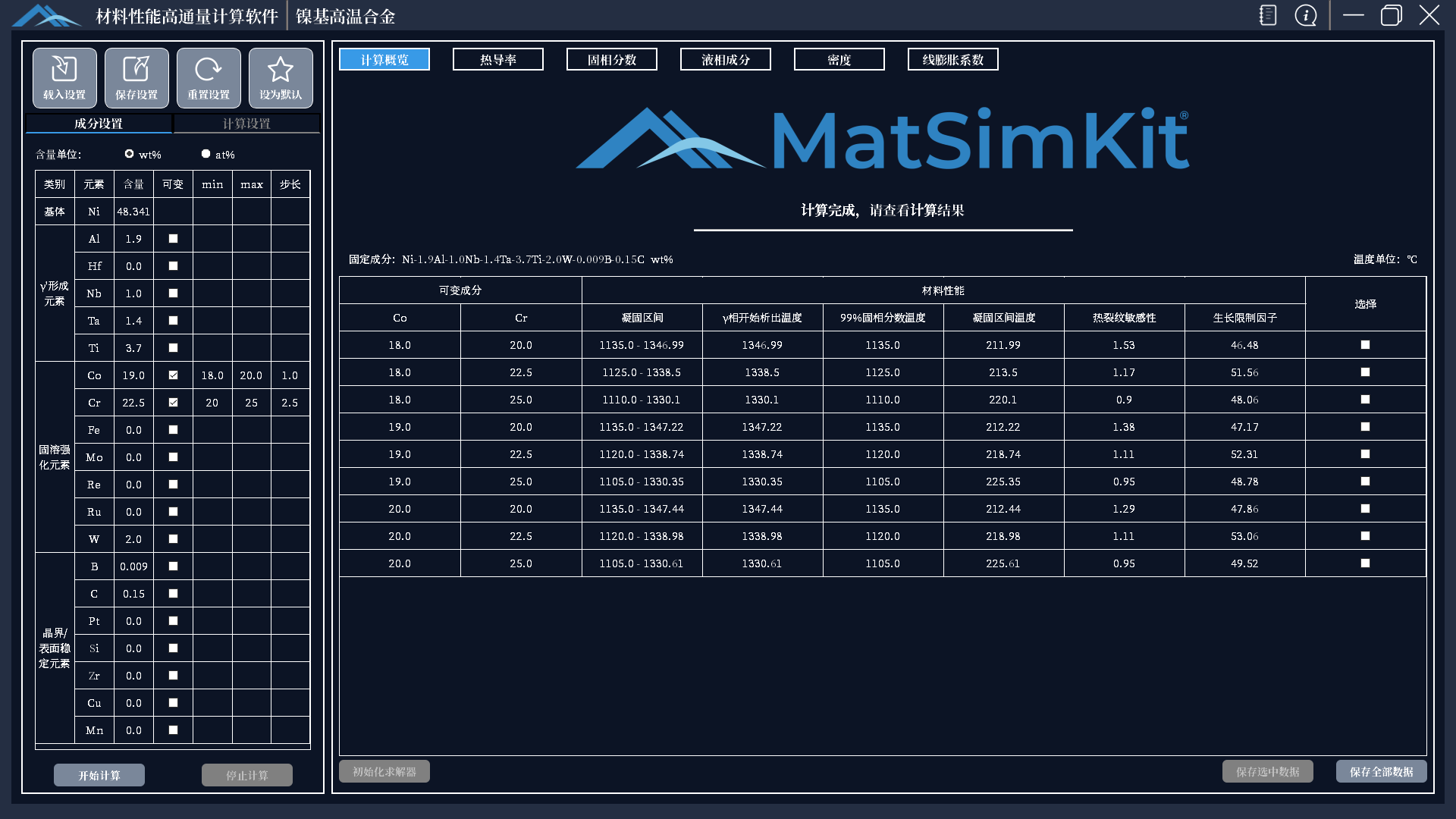Click the W content input field
This screenshot has height=819, width=1456.
133,539
